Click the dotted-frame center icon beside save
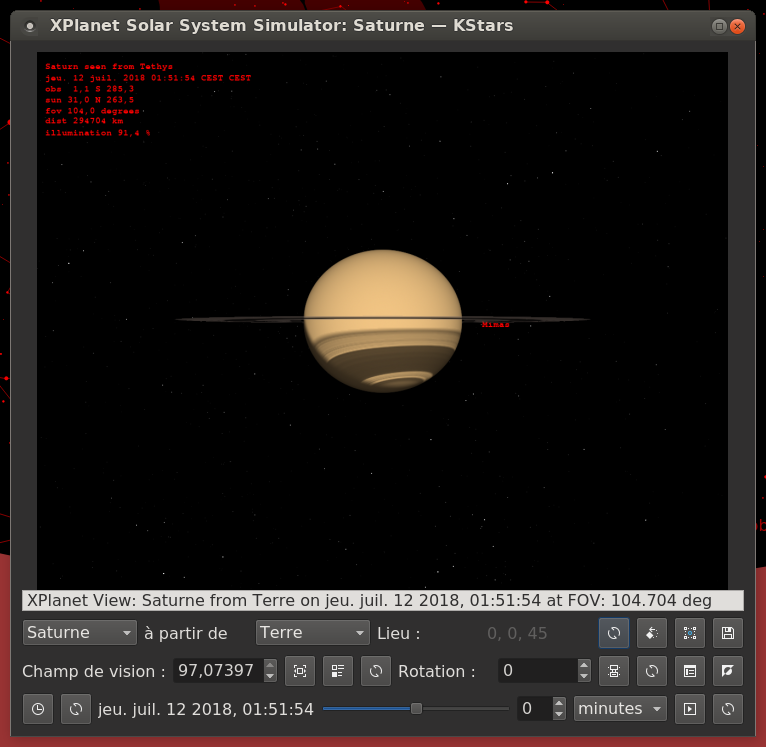The width and height of the screenshot is (766, 747). pyautogui.click(x=690, y=633)
